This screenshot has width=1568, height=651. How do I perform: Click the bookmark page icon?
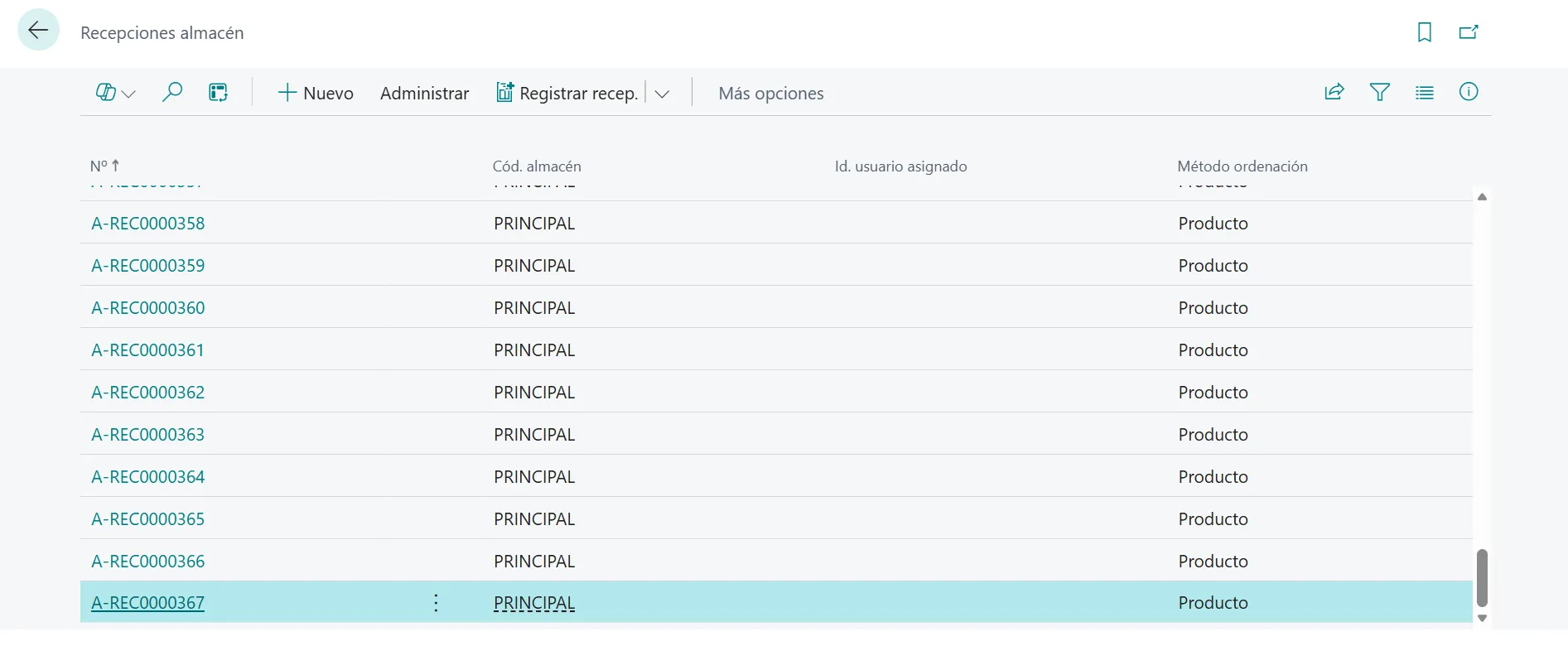1424,32
